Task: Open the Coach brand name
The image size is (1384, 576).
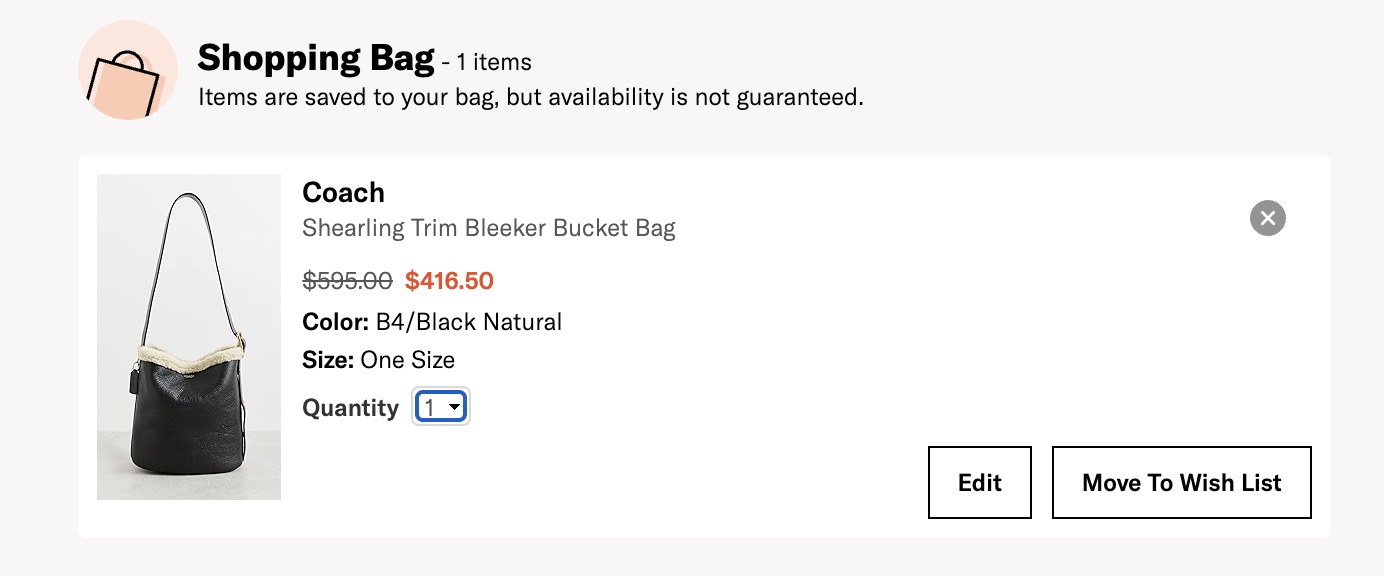Action: click(343, 192)
